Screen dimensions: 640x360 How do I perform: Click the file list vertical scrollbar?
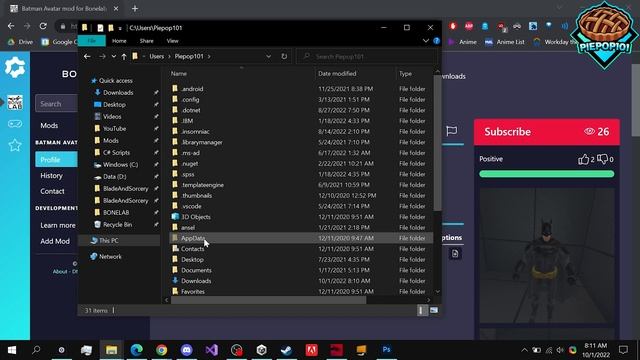coord(437,143)
